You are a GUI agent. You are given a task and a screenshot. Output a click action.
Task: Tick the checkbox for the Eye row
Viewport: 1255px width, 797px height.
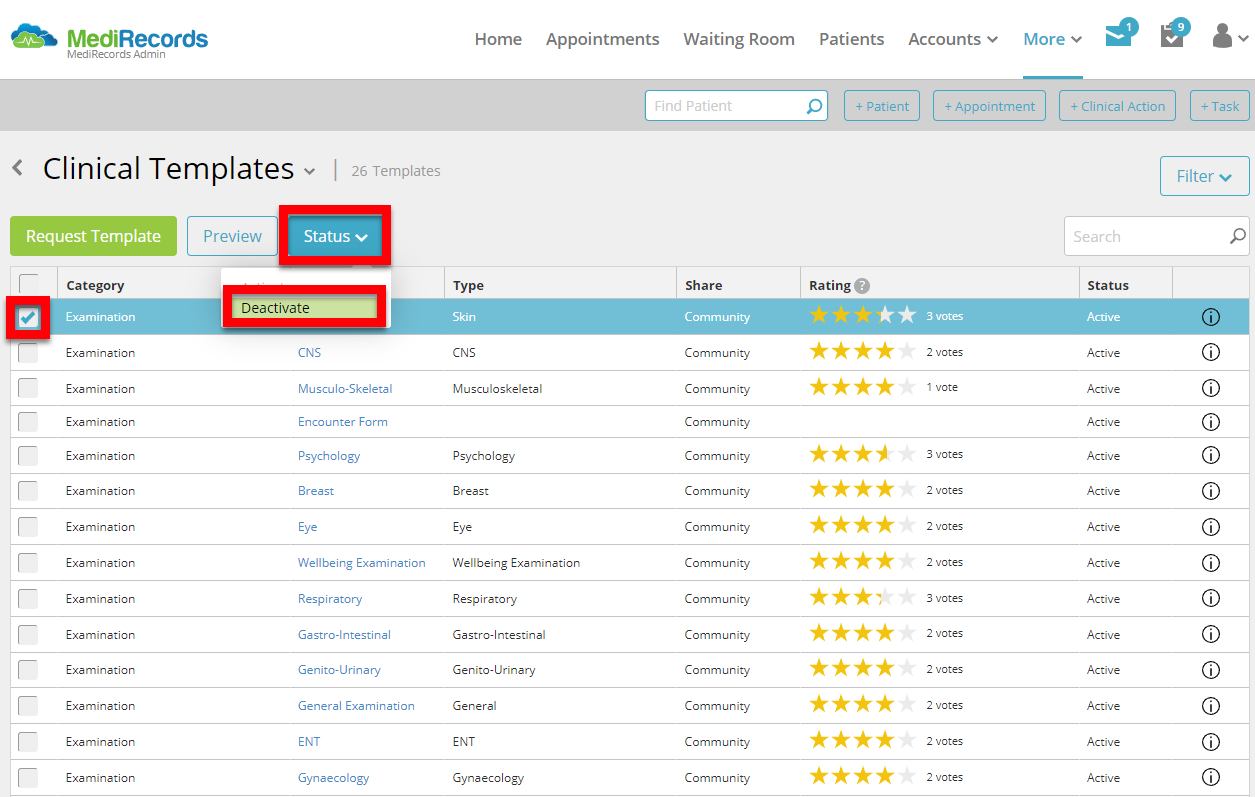(x=28, y=527)
